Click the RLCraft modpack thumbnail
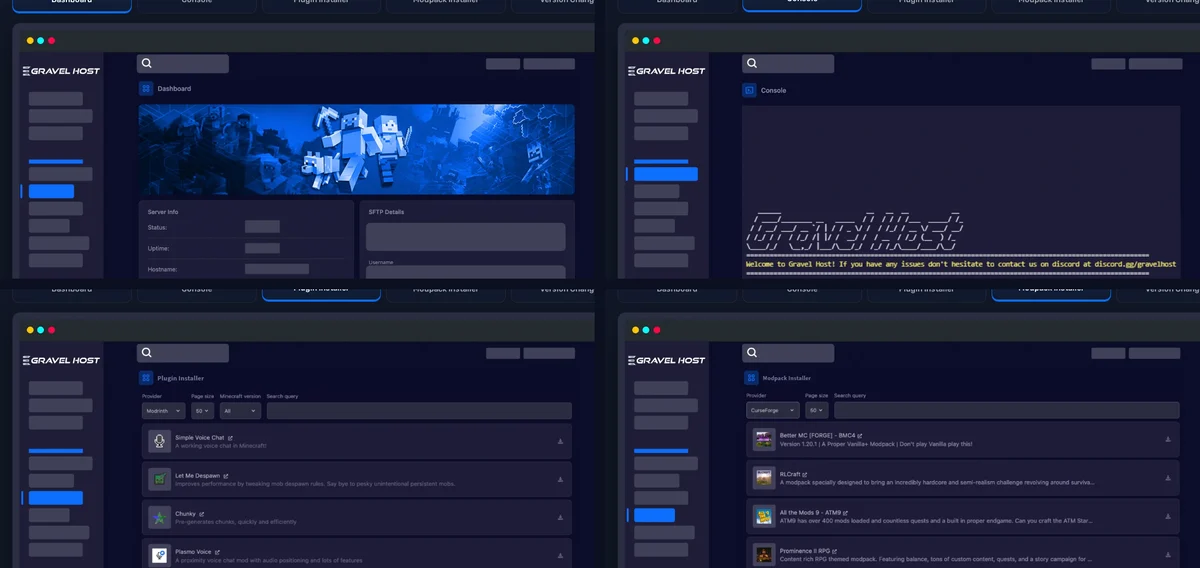 (x=764, y=477)
